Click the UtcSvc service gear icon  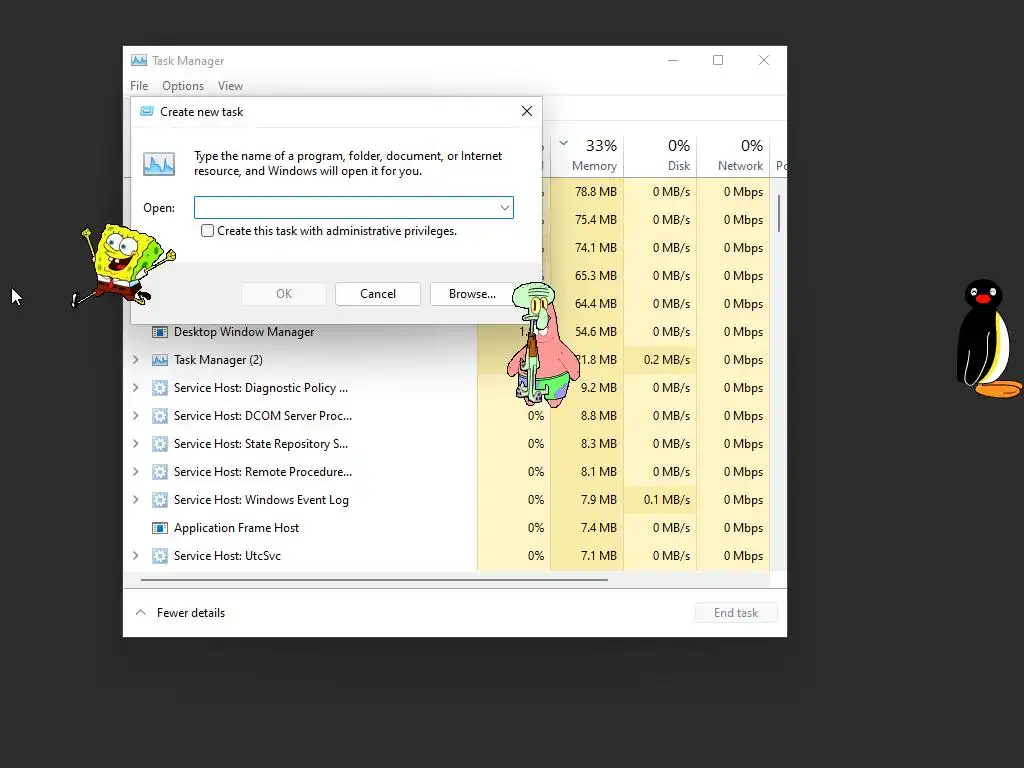159,556
